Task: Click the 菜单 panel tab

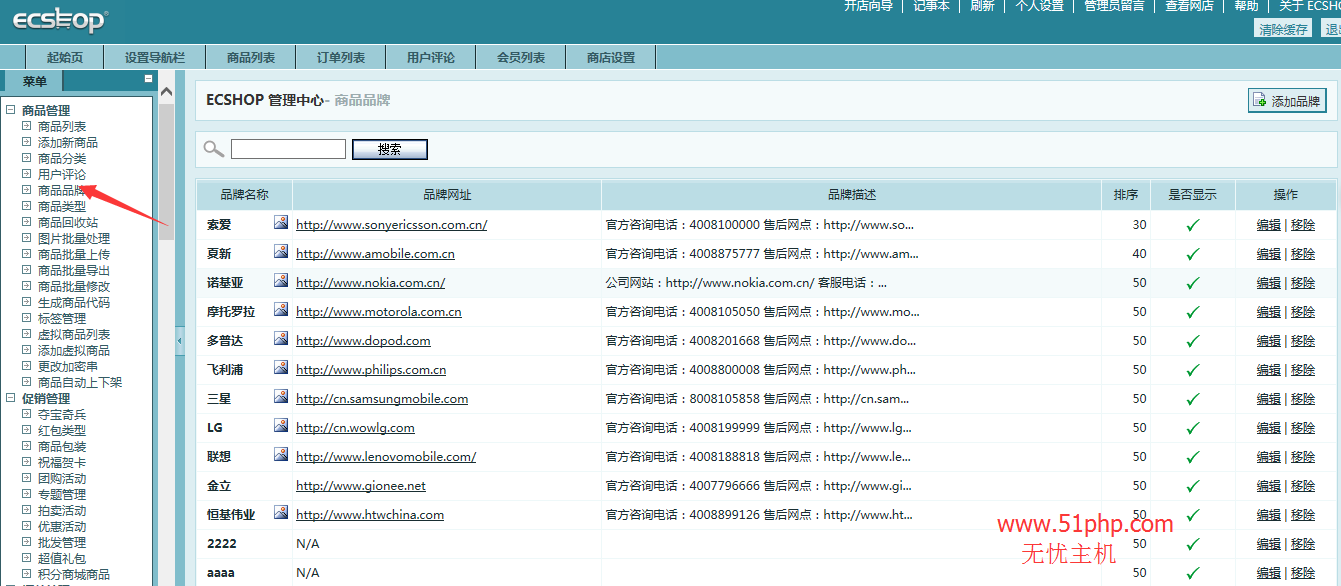Action: click(x=34, y=81)
